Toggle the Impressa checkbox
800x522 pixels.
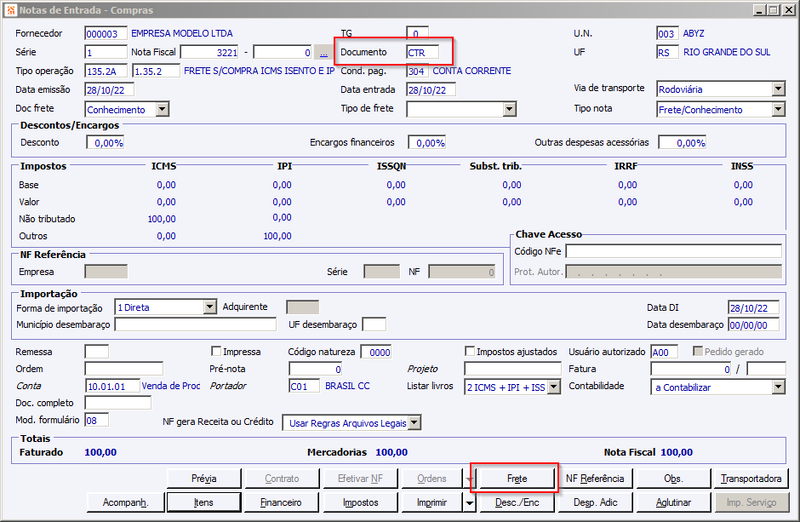[x=216, y=351]
